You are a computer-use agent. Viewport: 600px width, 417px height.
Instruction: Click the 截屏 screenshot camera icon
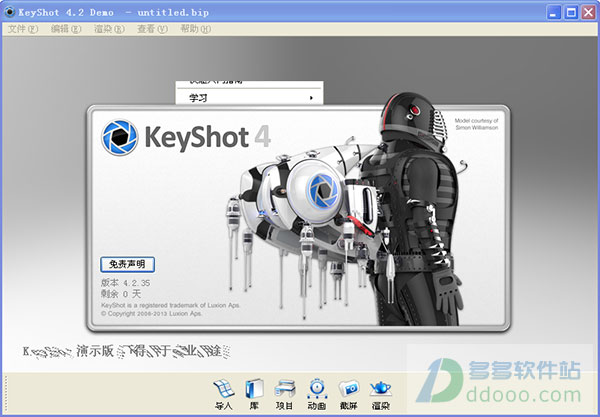coord(348,394)
